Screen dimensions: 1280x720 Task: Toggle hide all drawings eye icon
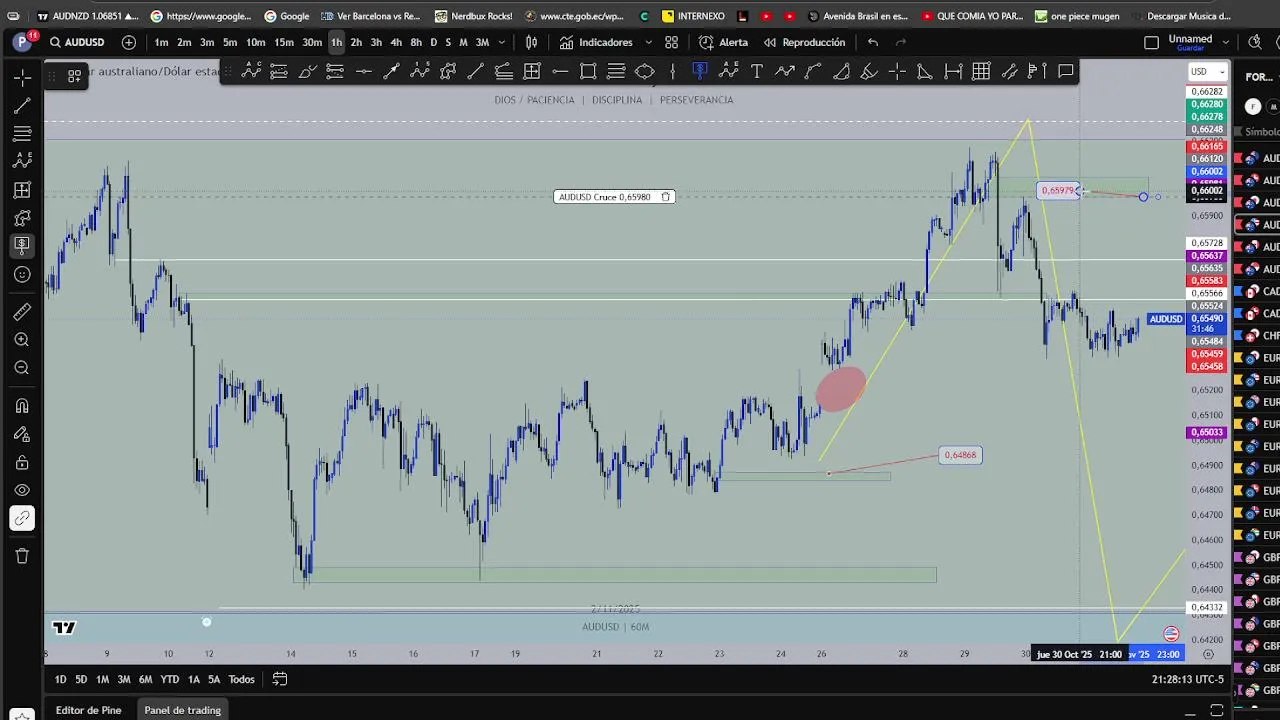(x=22, y=490)
